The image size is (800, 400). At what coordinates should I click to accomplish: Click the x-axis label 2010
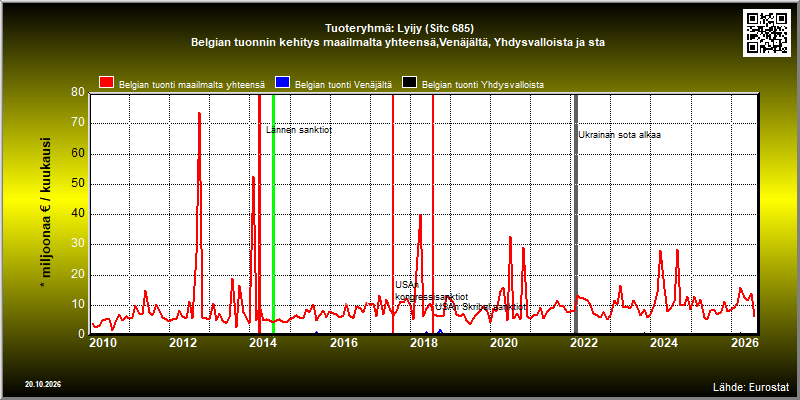tap(103, 342)
